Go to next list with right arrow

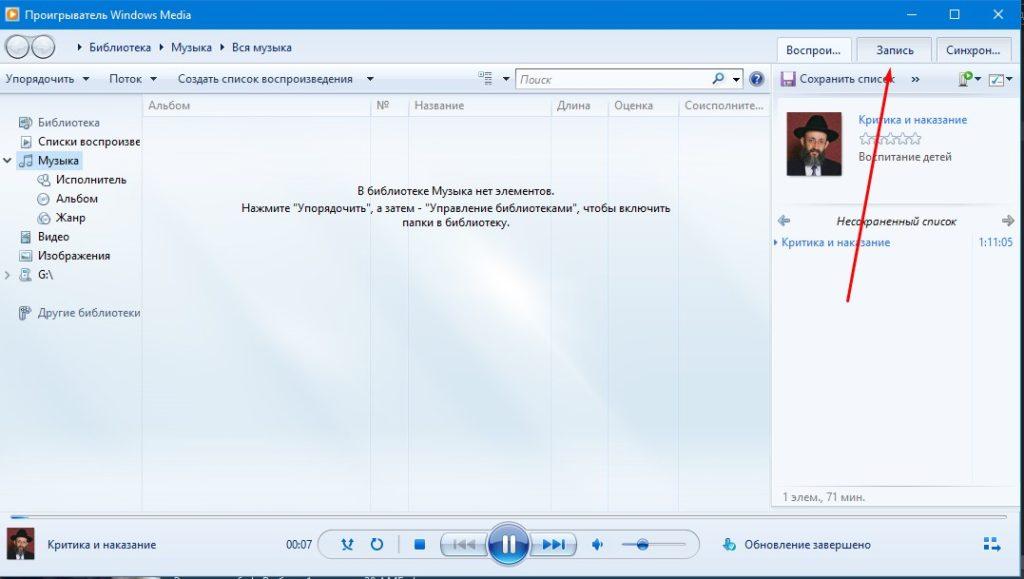[x=1008, y=221]
